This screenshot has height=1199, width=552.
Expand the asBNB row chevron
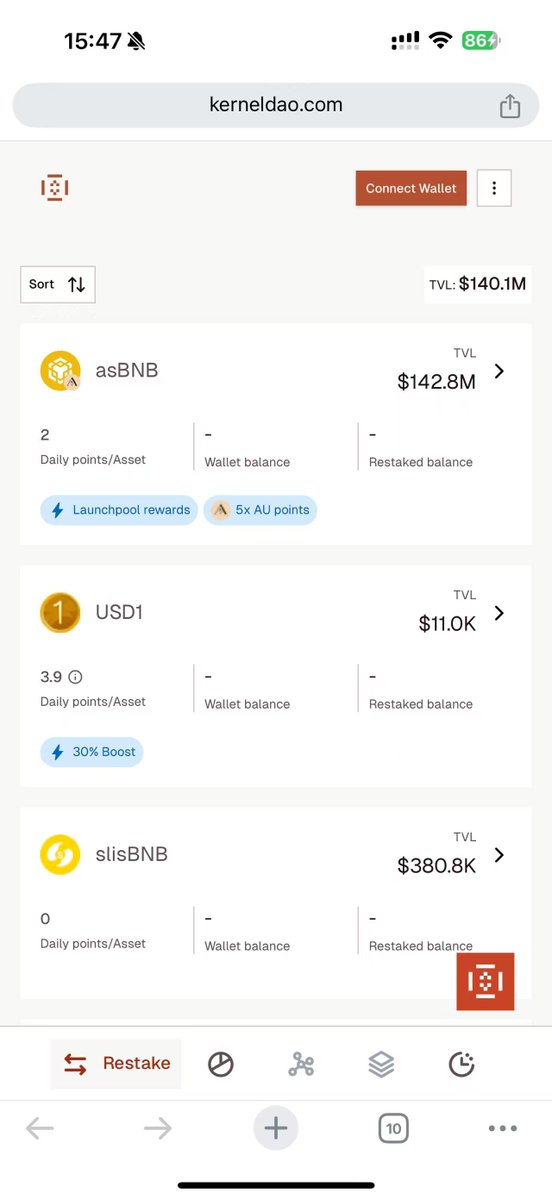tap(499, 371)
